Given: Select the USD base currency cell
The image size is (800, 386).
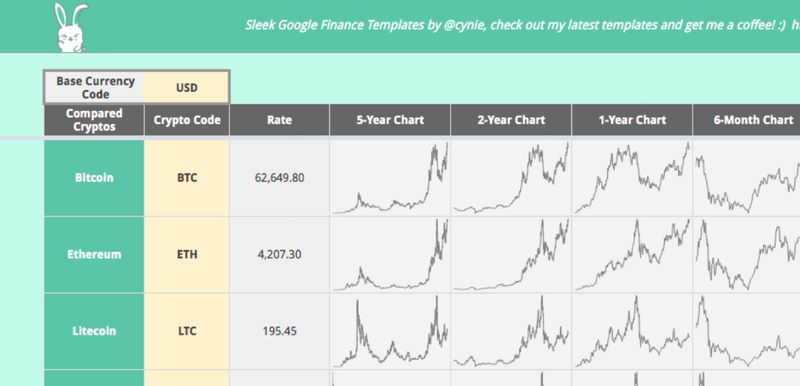Looking at the screenshot, I should pyautogui.click(x=186, y=88).
